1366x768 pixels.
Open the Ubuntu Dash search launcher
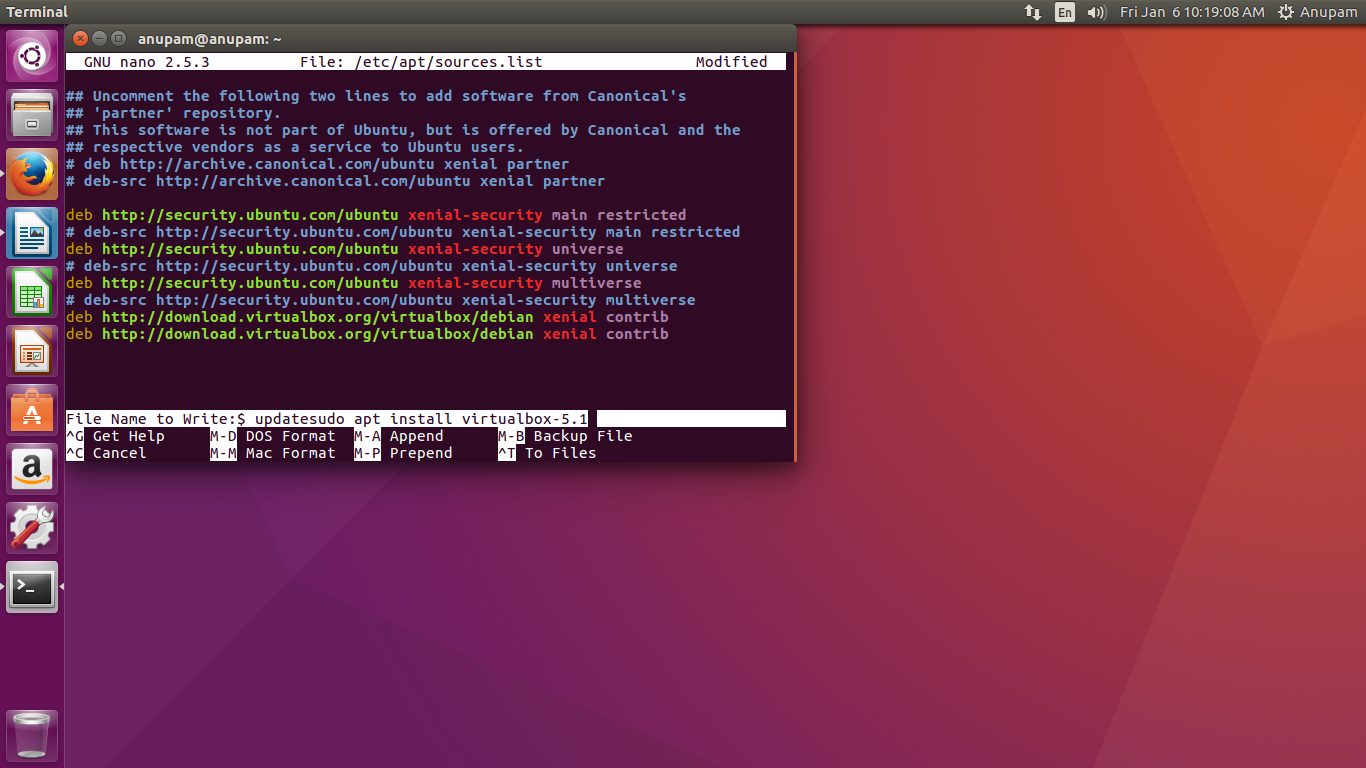(32, 57)
